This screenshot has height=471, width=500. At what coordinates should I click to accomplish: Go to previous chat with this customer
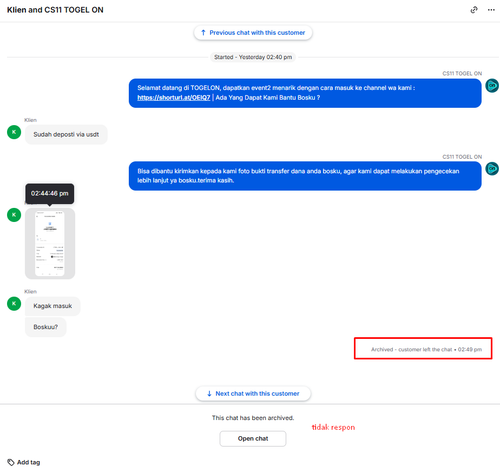253,33
